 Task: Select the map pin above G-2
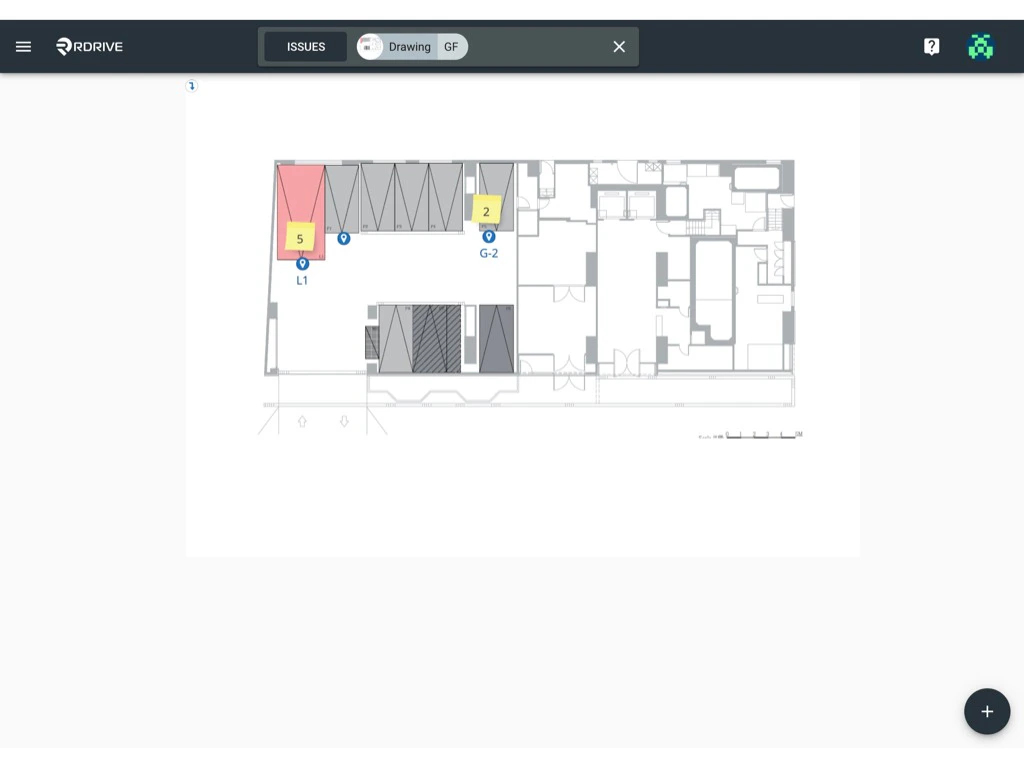pyautogui.click(x=488, y=236)
